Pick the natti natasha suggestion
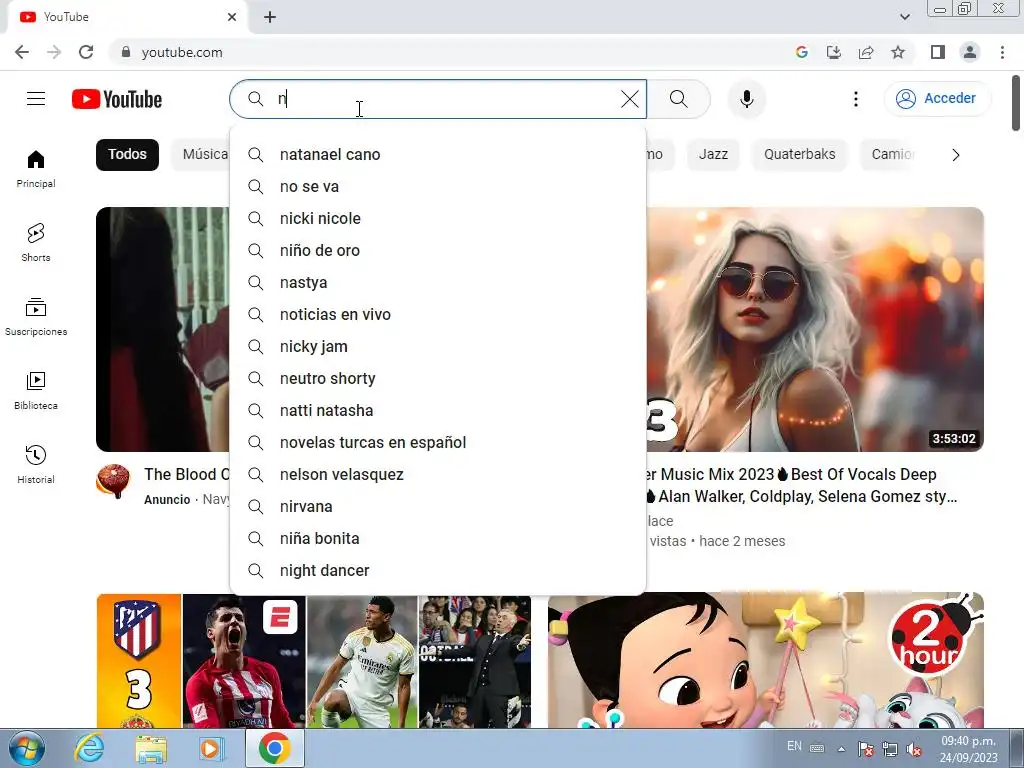Viewport: 1024px width, 768px height. 438,411
